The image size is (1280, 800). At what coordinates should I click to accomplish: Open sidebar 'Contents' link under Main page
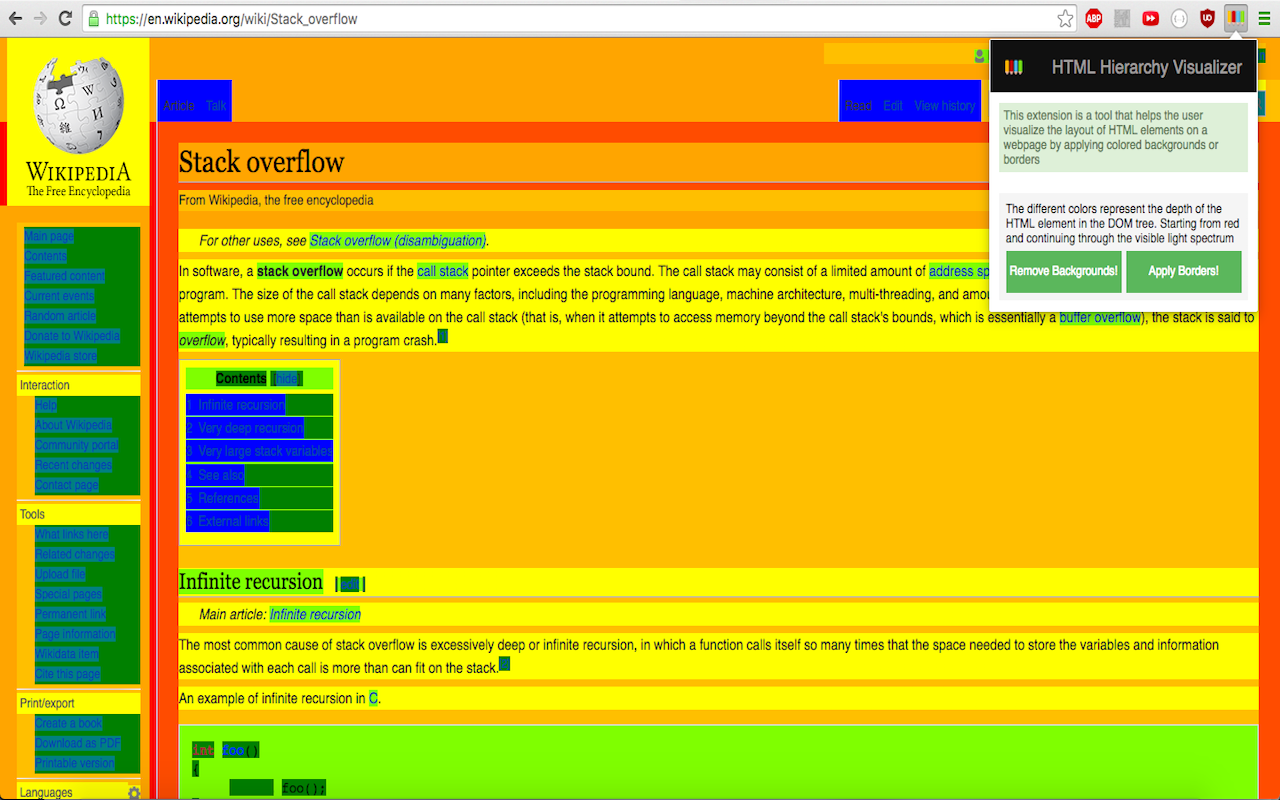(46, 257)
